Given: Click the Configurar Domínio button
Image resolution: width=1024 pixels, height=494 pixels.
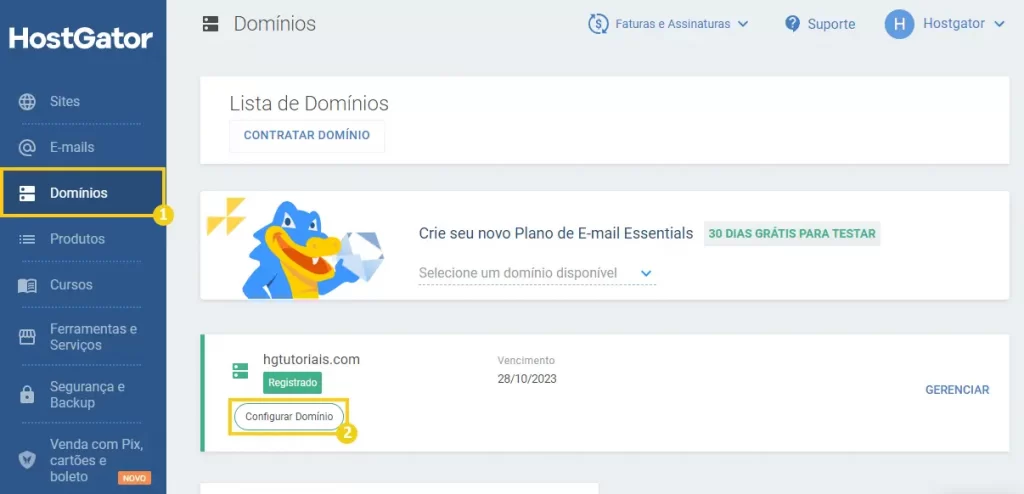Looking at the screenshot, I should point(289,417).
